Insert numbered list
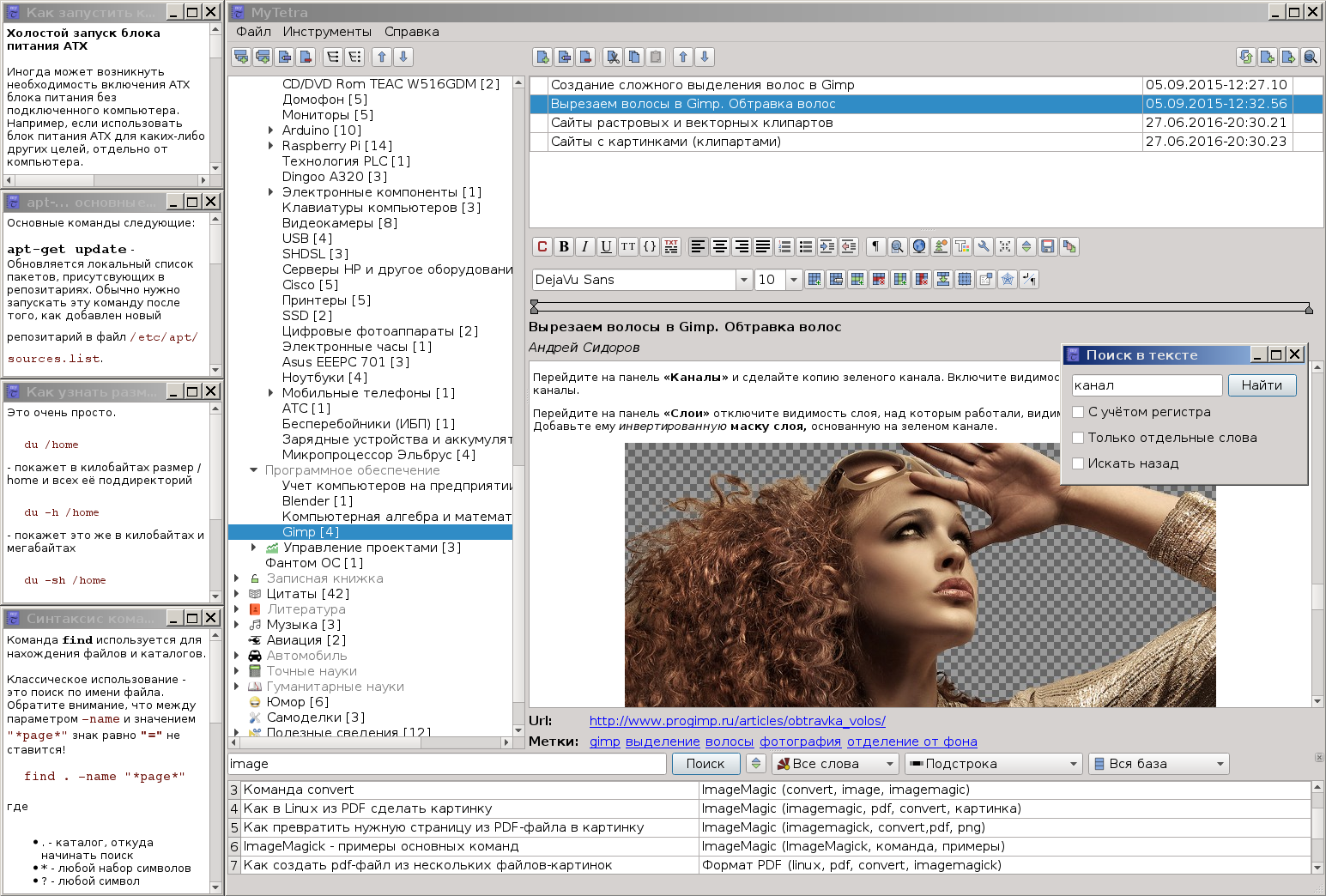 [784, 246]
